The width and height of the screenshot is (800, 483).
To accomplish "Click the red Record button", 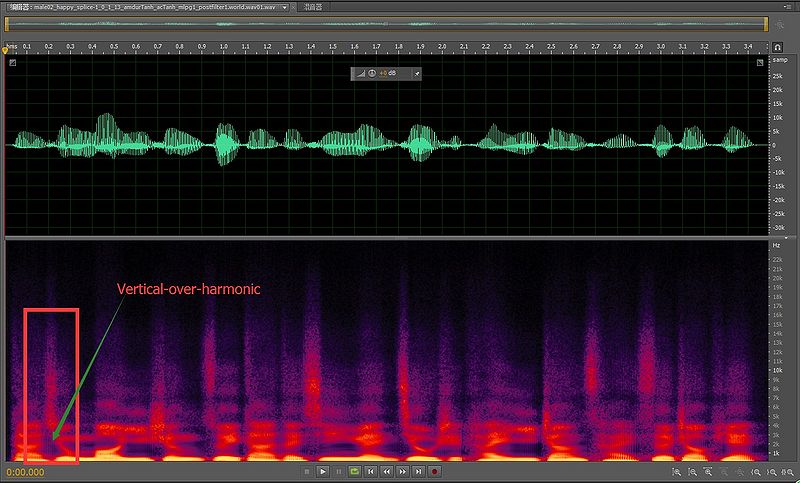I will point(435,471).
